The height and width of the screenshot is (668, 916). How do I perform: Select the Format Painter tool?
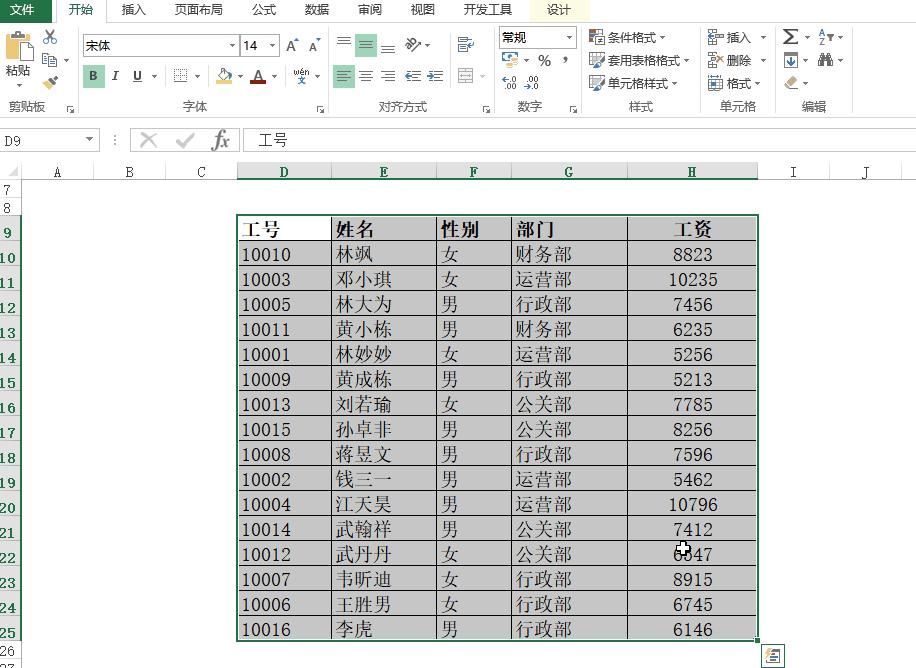[x=50, y=79]
